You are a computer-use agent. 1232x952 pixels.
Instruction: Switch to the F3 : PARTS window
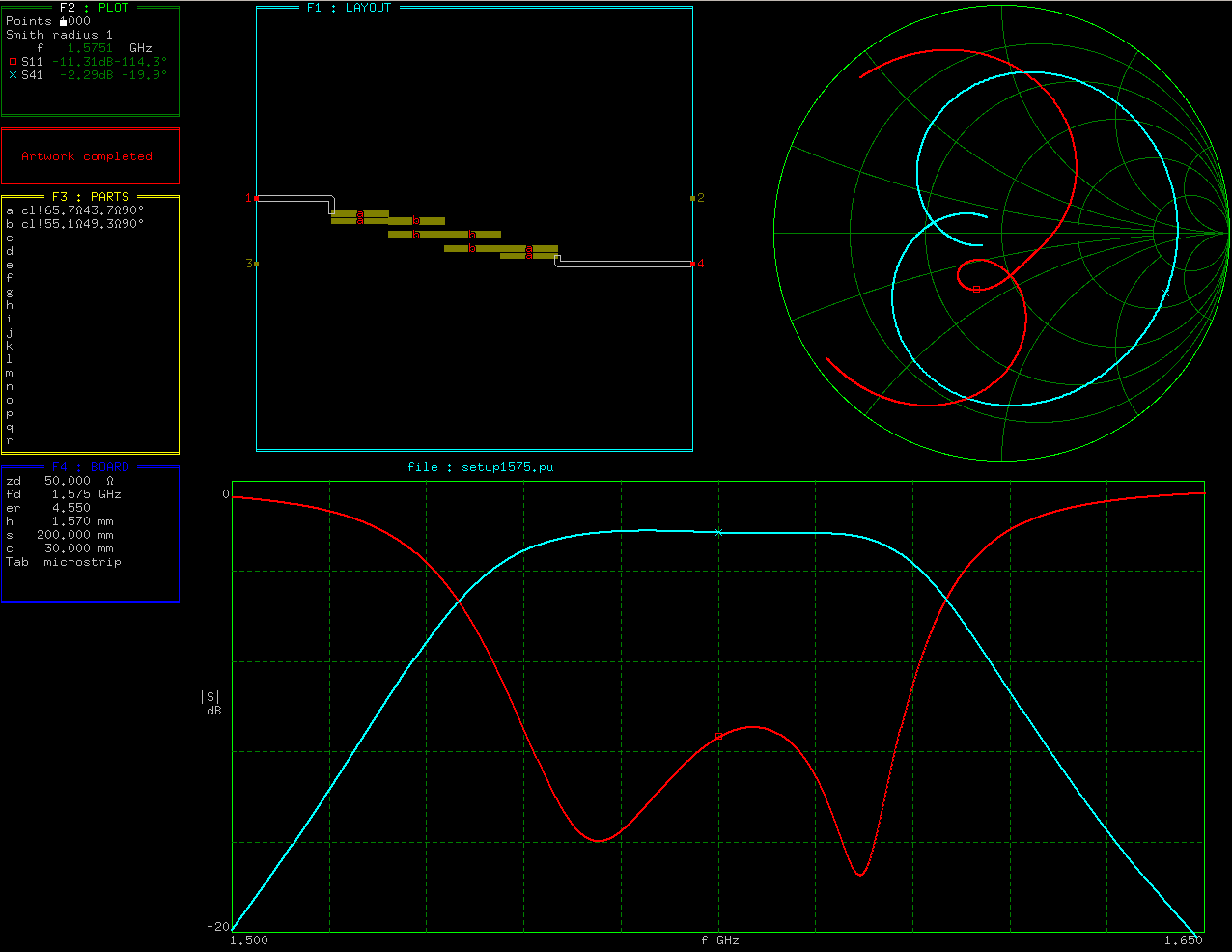(x=90, y=197)
